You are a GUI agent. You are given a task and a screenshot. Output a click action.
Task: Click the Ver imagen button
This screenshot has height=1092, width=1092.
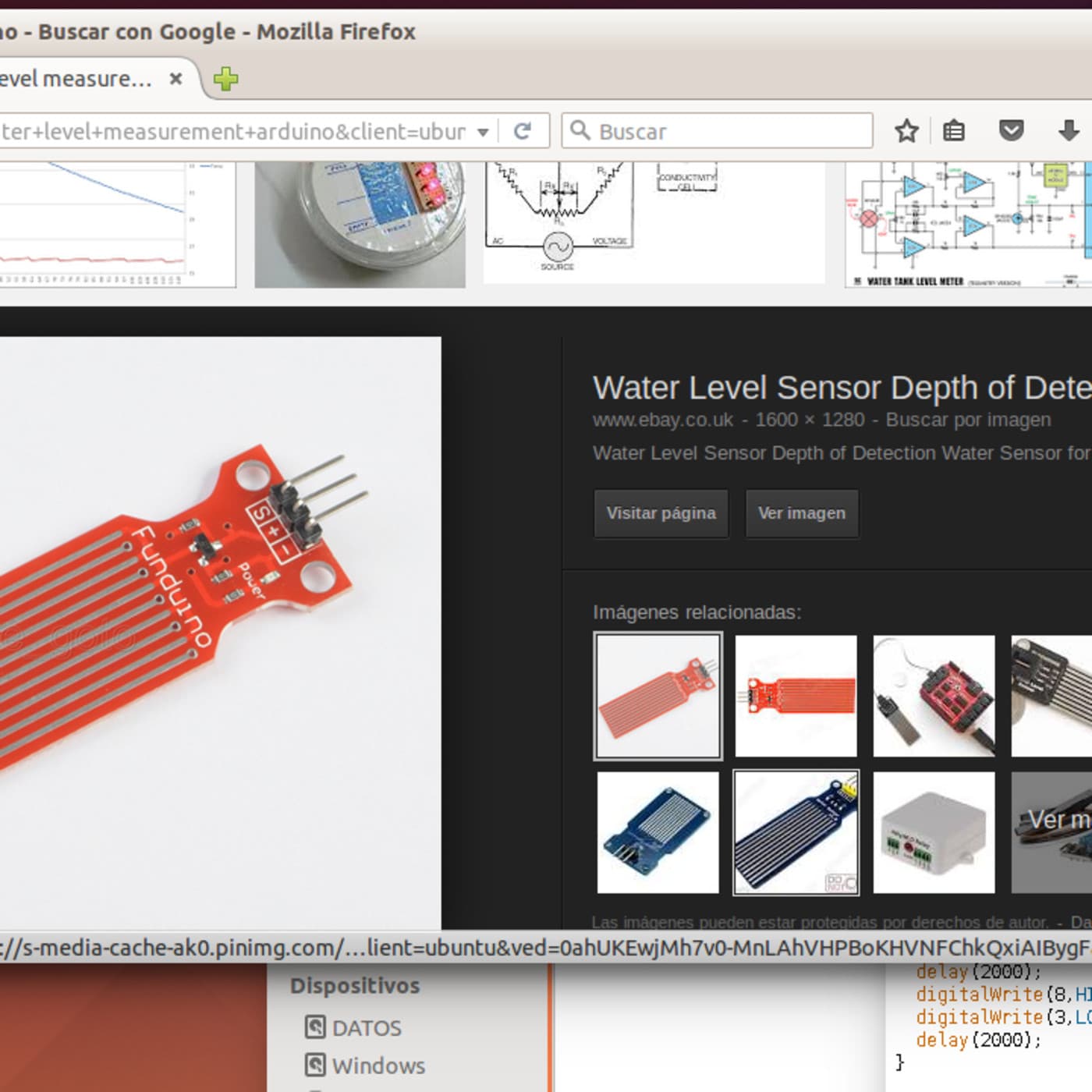click(802, 513)
